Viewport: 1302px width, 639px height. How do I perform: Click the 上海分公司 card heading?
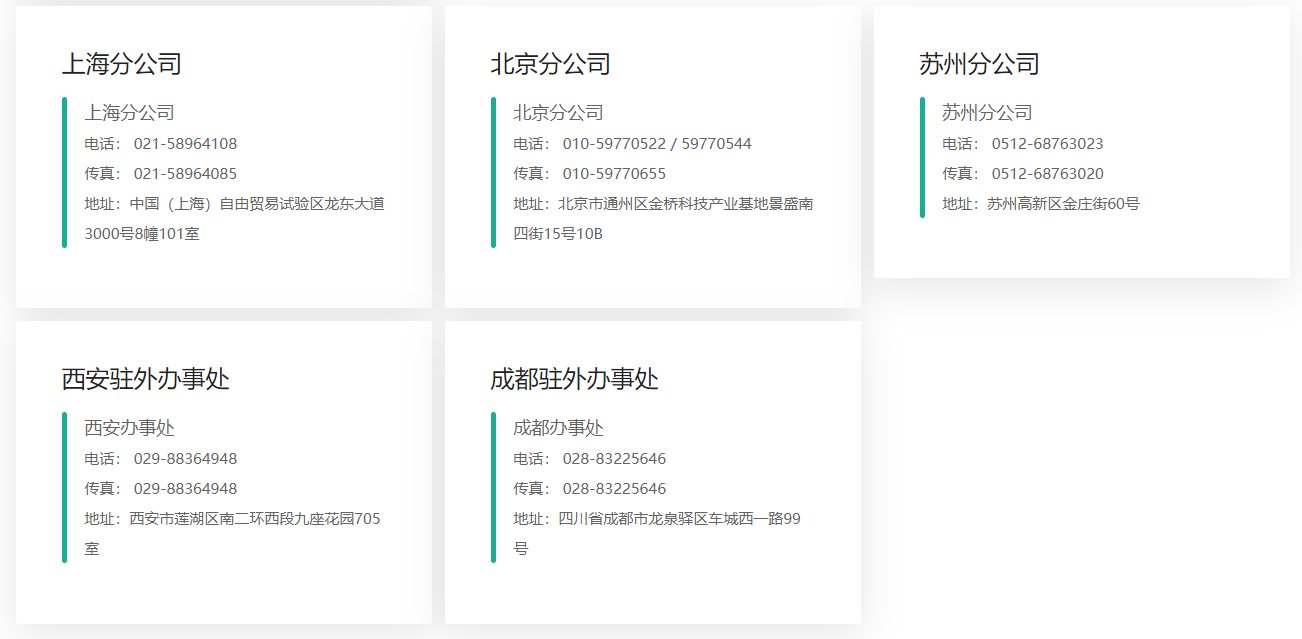tap(121, 64)
